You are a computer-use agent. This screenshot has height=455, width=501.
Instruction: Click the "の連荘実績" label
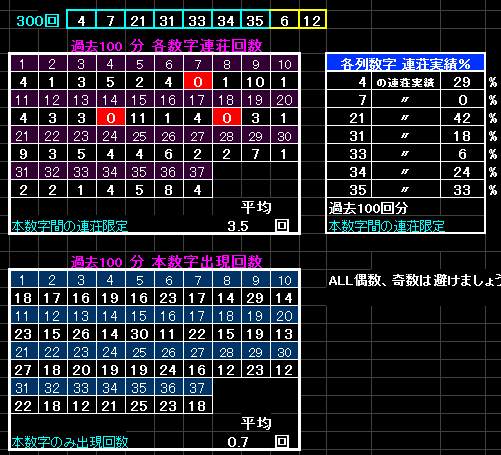point(405,82)
